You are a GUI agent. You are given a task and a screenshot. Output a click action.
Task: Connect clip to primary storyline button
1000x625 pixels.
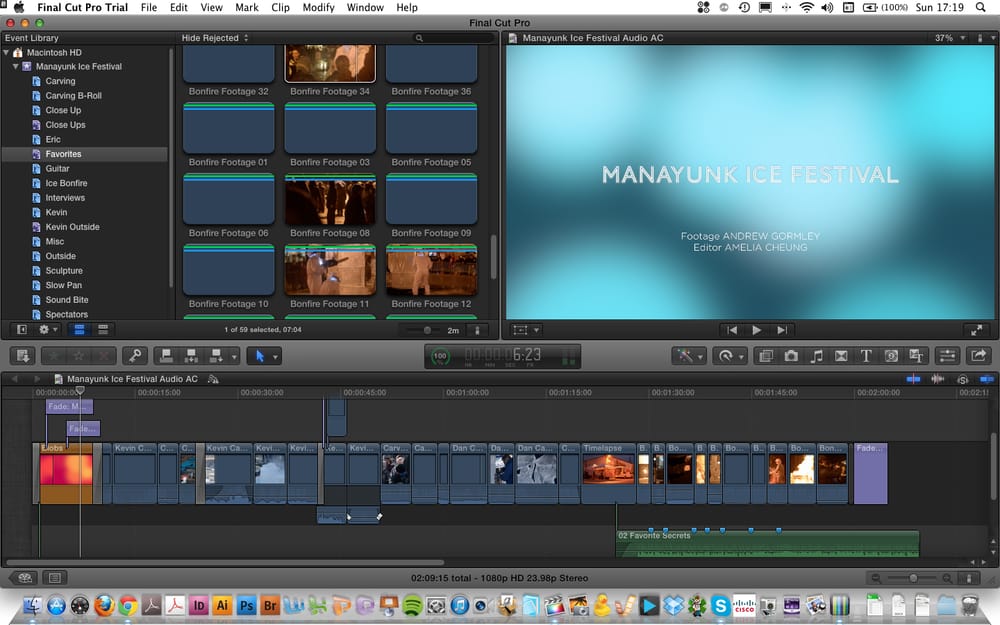click(166, 356)
